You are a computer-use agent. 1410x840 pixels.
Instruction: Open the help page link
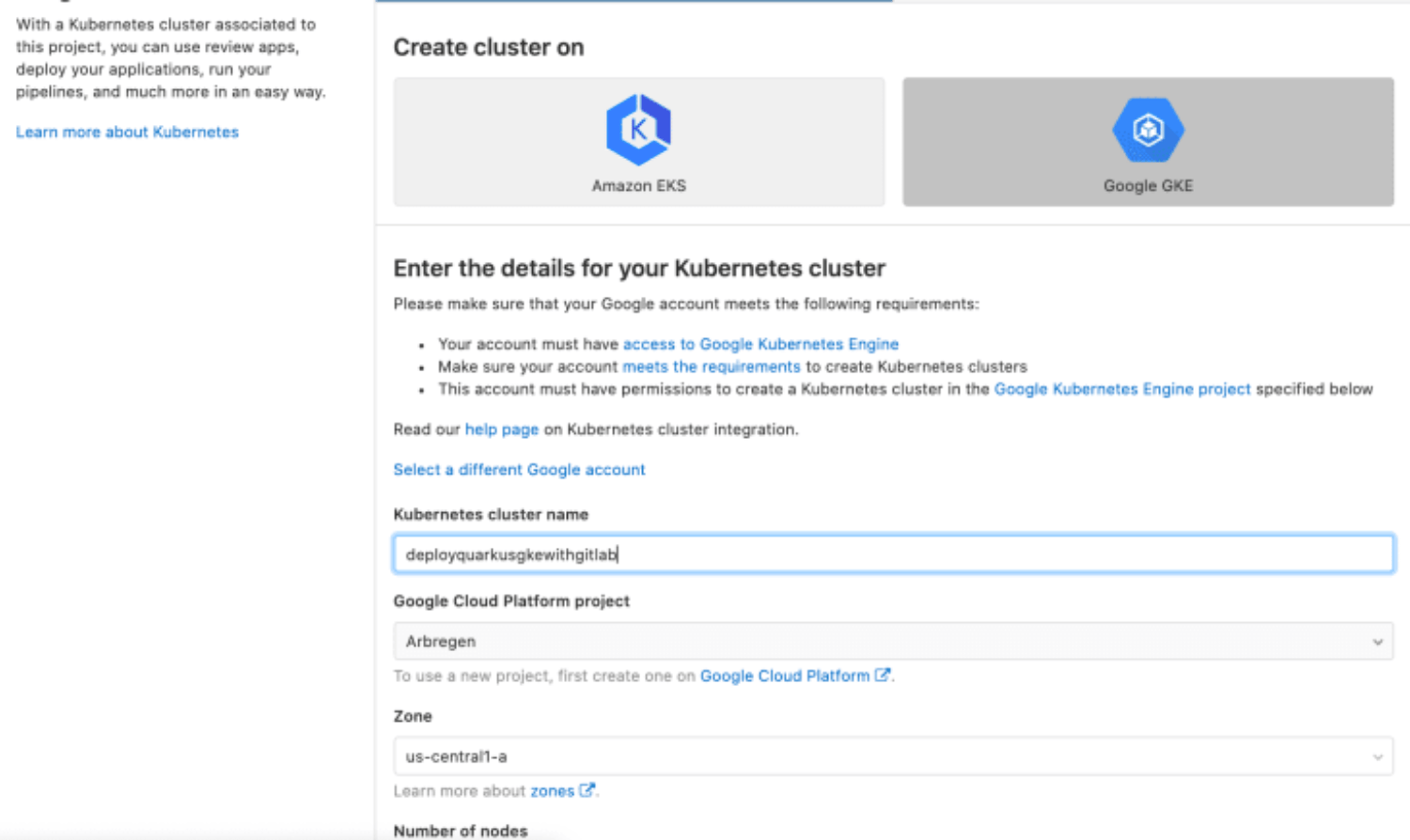click(x=501, y=429)
